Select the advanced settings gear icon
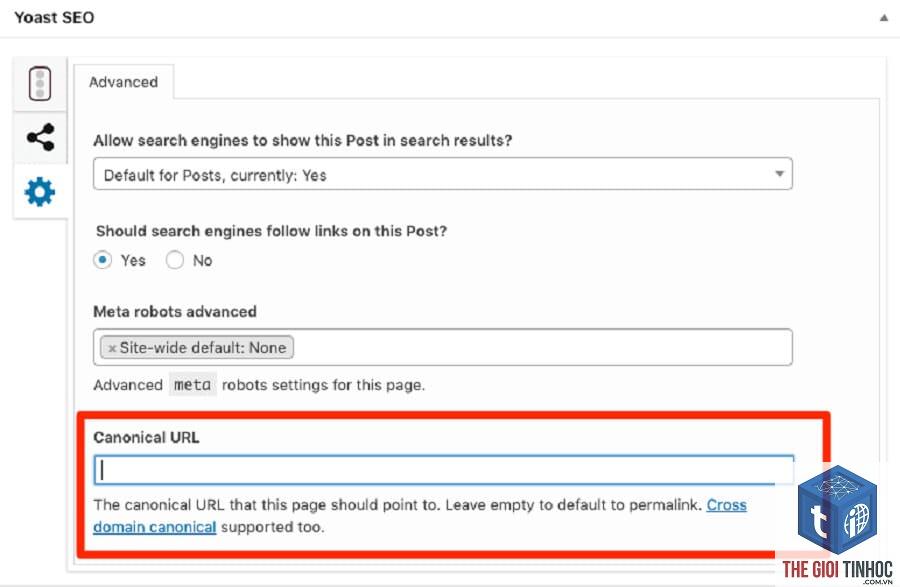 point(40,192)
